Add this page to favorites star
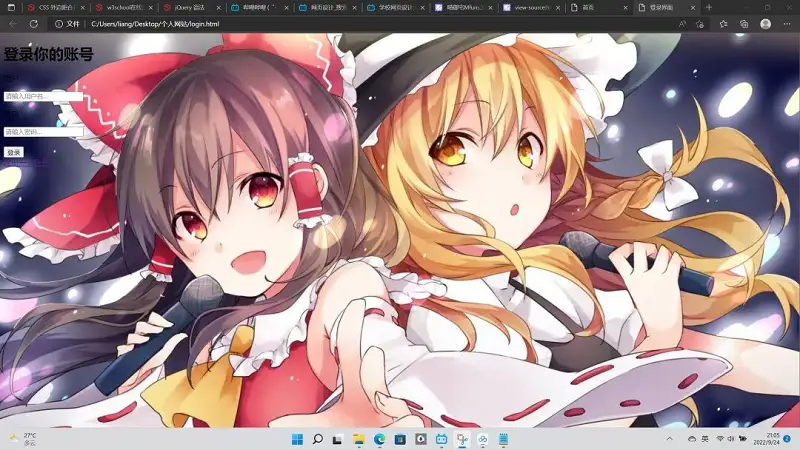 (x=700, y=24)
